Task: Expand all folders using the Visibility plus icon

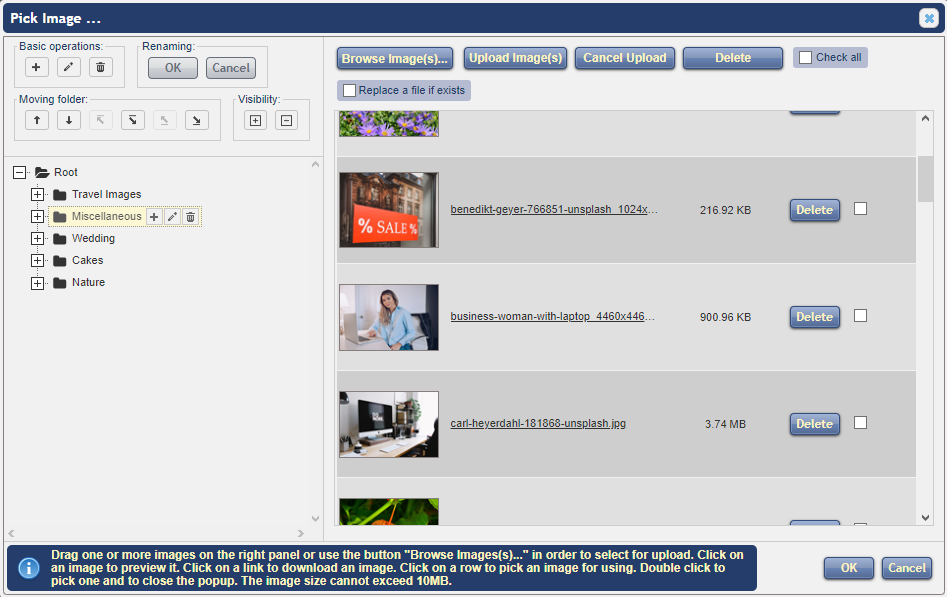Action: [x=255, y=120]
